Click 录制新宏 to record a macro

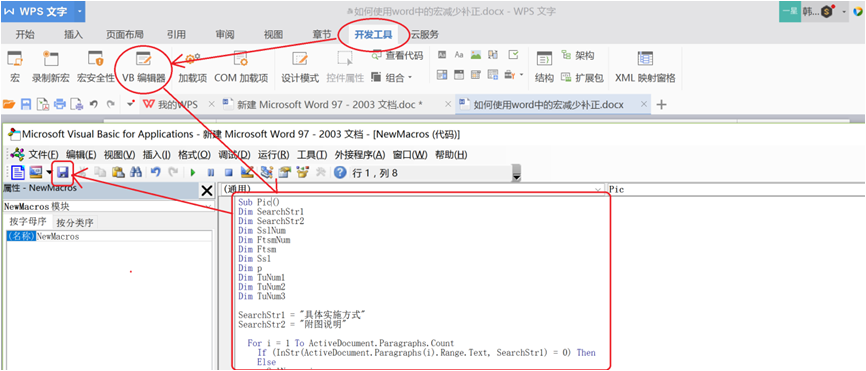tap(50, 67)
